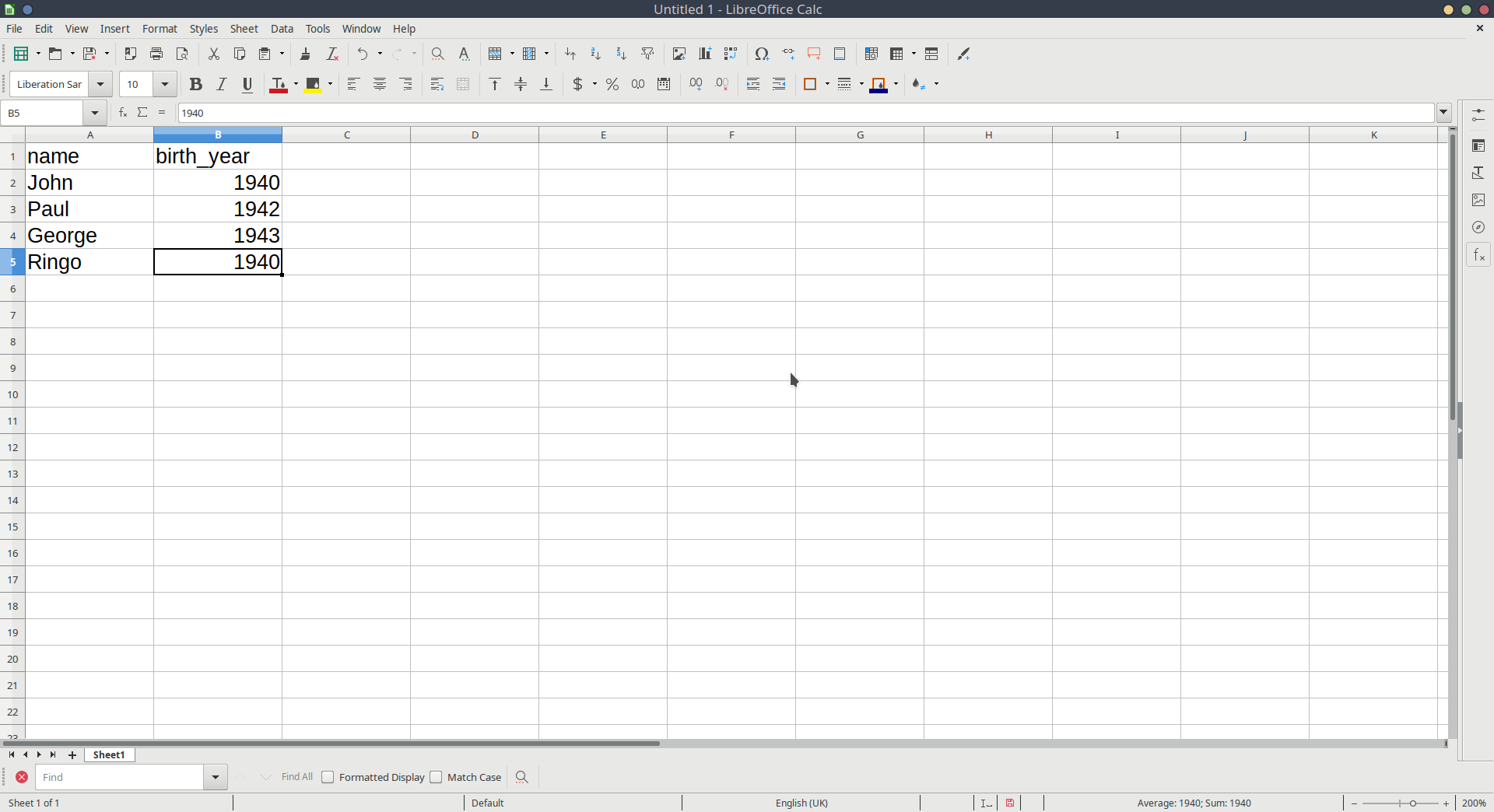Apply the yellow background color swatch
The image size is (1494, 812).
[313, 84]
